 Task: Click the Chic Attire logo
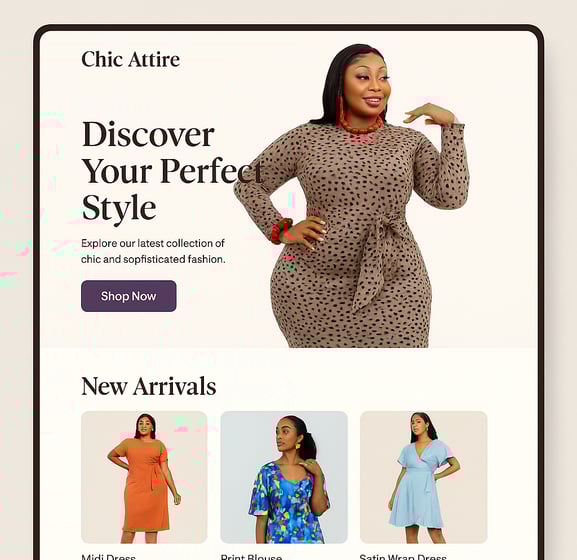pos(131,59)
